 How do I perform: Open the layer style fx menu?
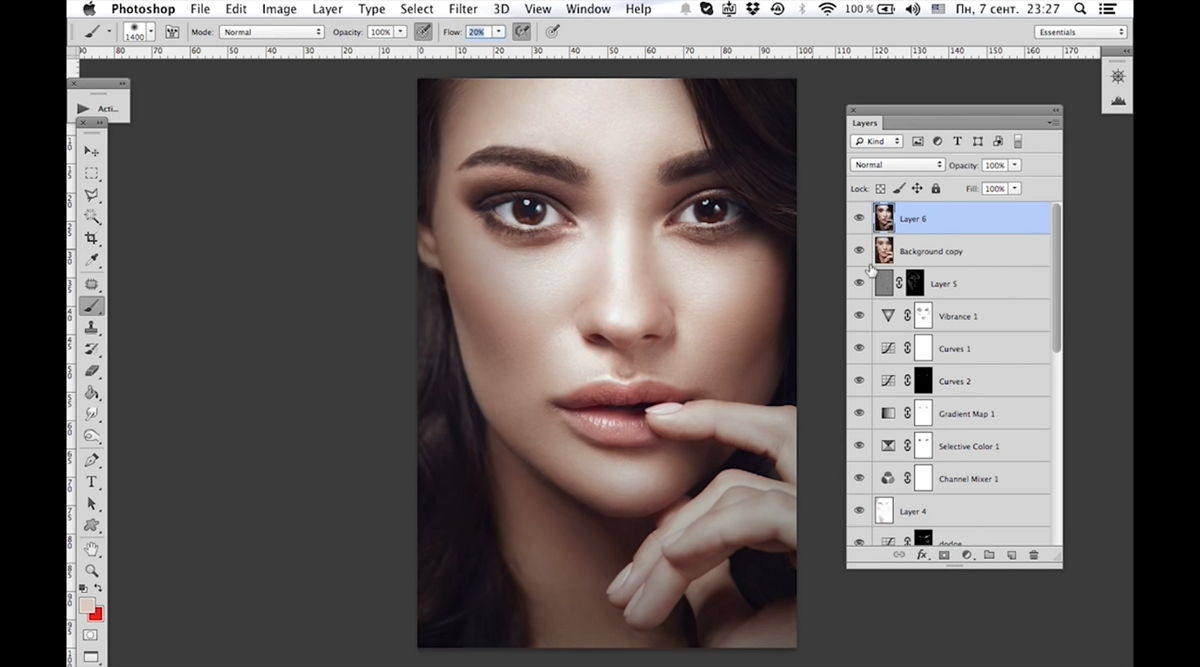point(922,555)
